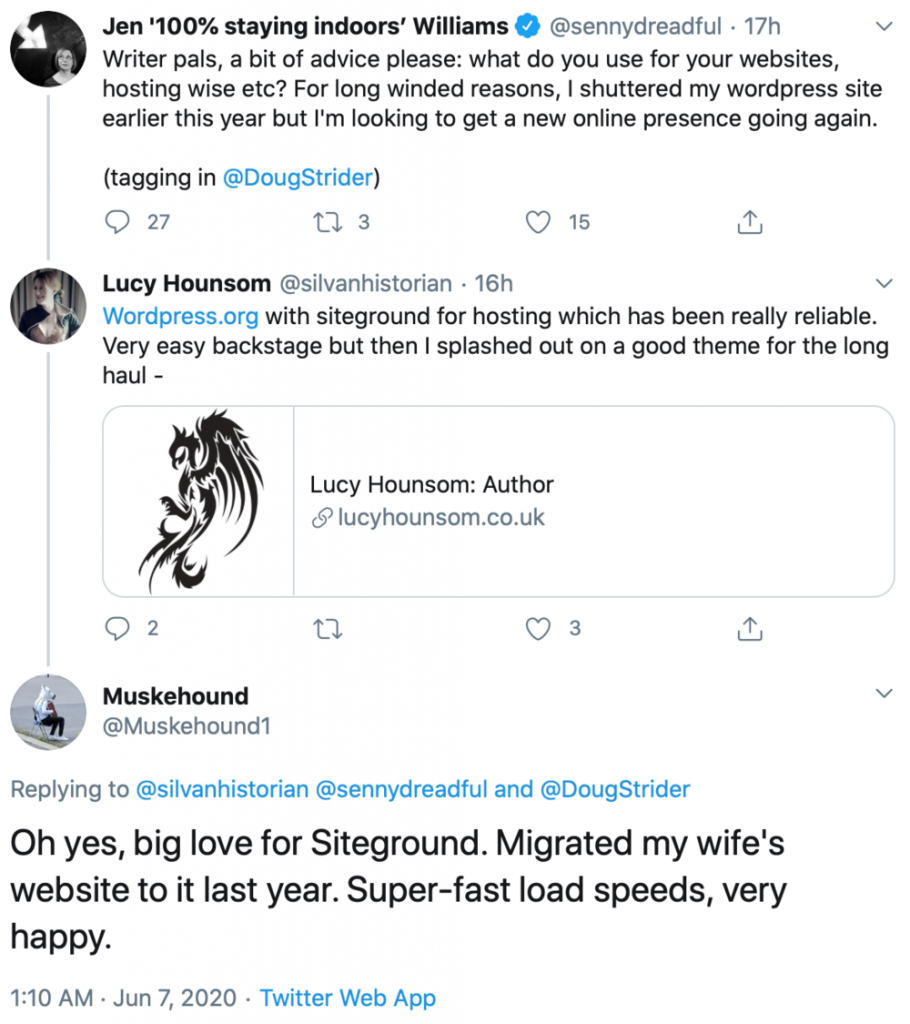Share Lucy Hounsom's tweet
This screenshot has width=910, height=1024.
749,628
